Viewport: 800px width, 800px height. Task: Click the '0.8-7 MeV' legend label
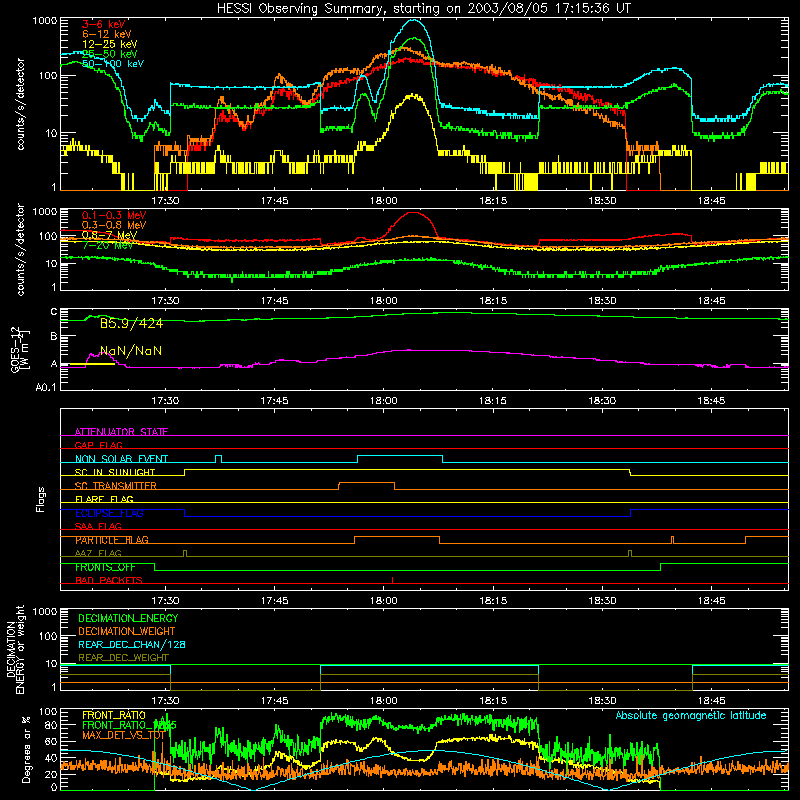[109, 235]
